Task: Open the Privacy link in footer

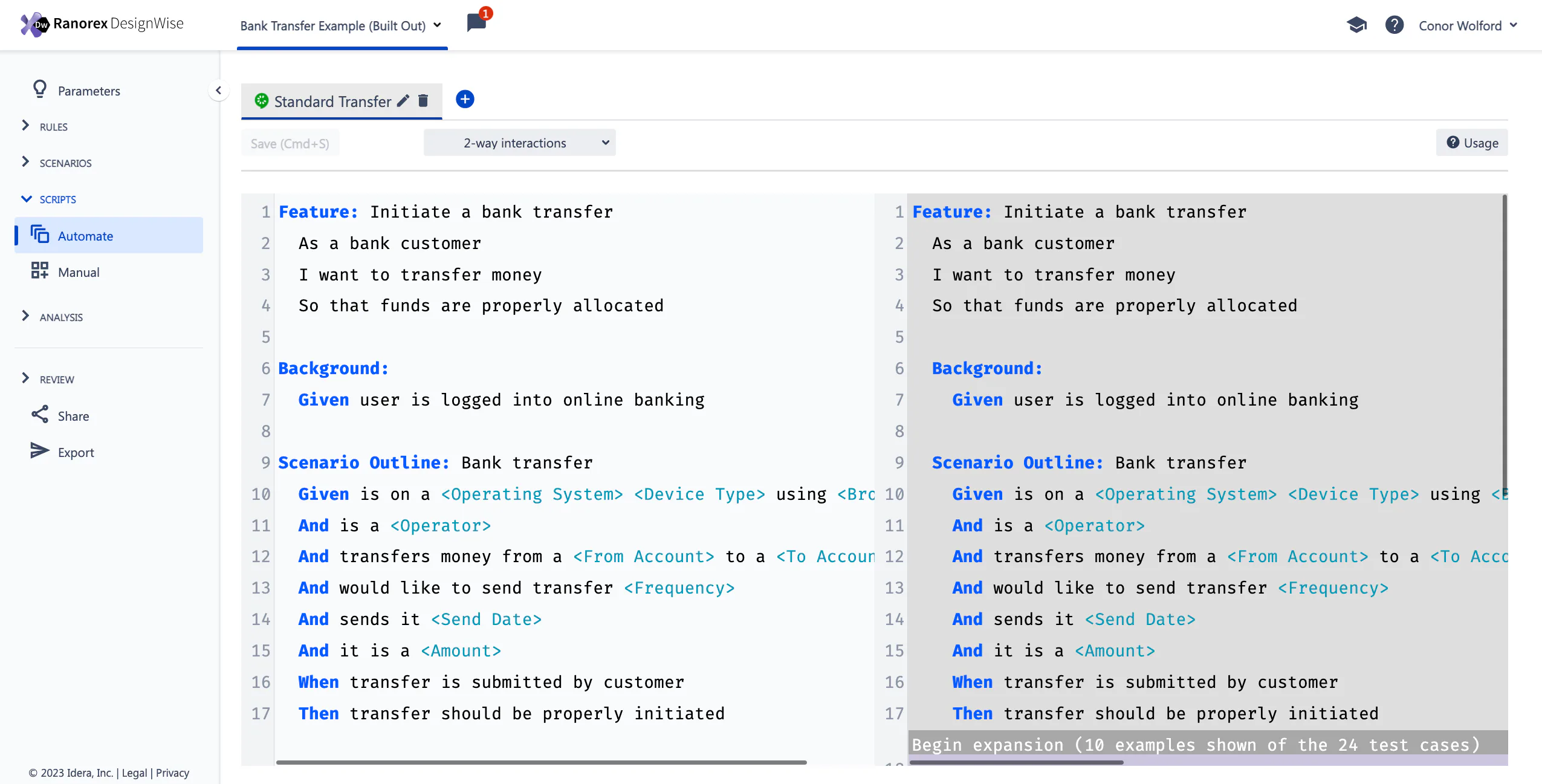Action: [x=172, y=773]
